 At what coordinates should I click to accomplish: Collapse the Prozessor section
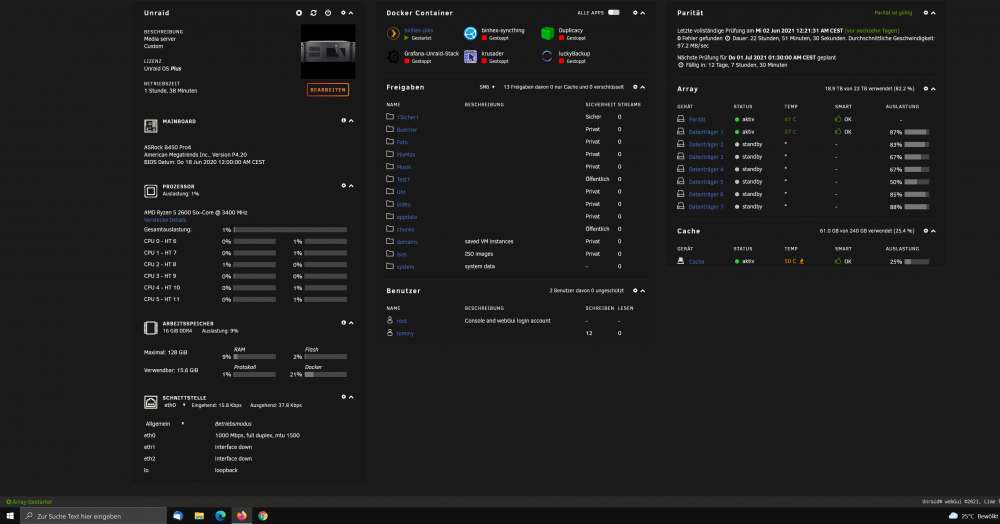(351, 186)
